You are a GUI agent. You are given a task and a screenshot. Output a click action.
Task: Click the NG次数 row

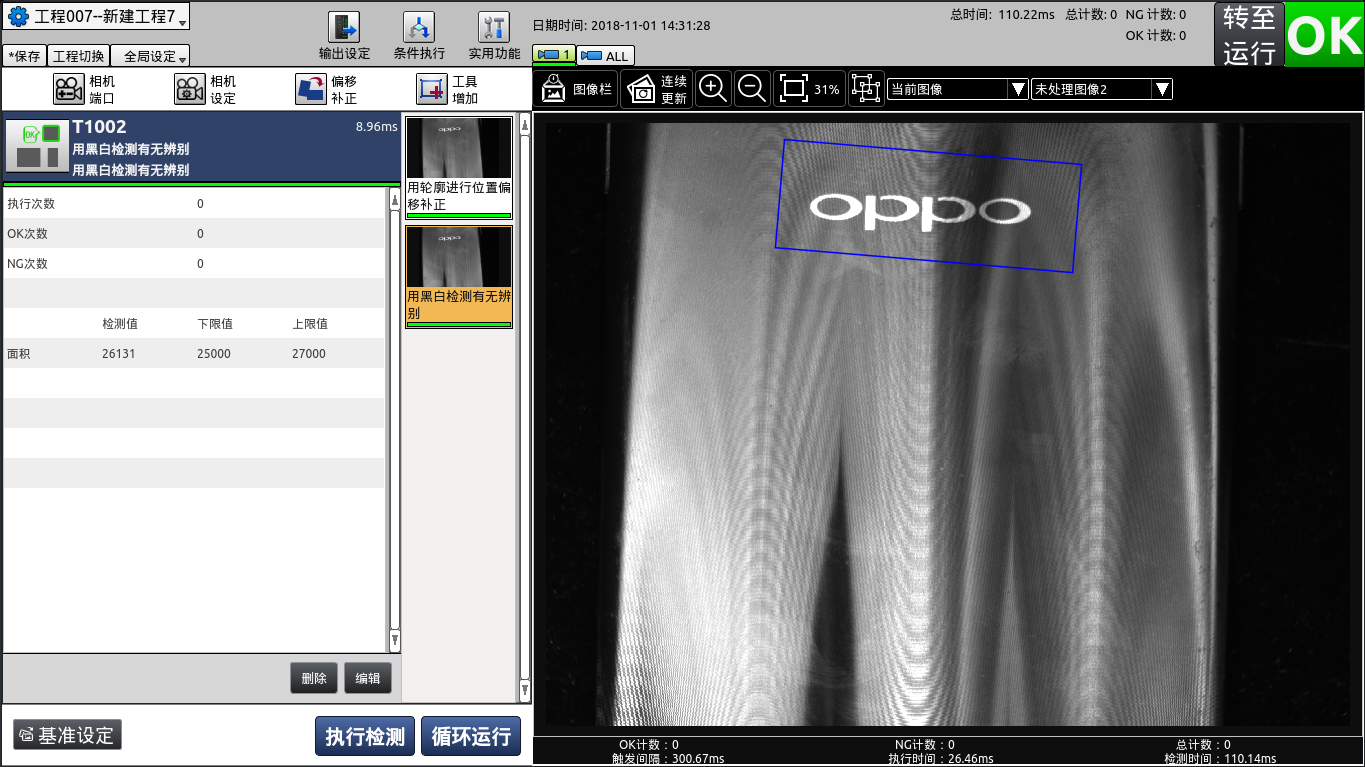(194, 263)
